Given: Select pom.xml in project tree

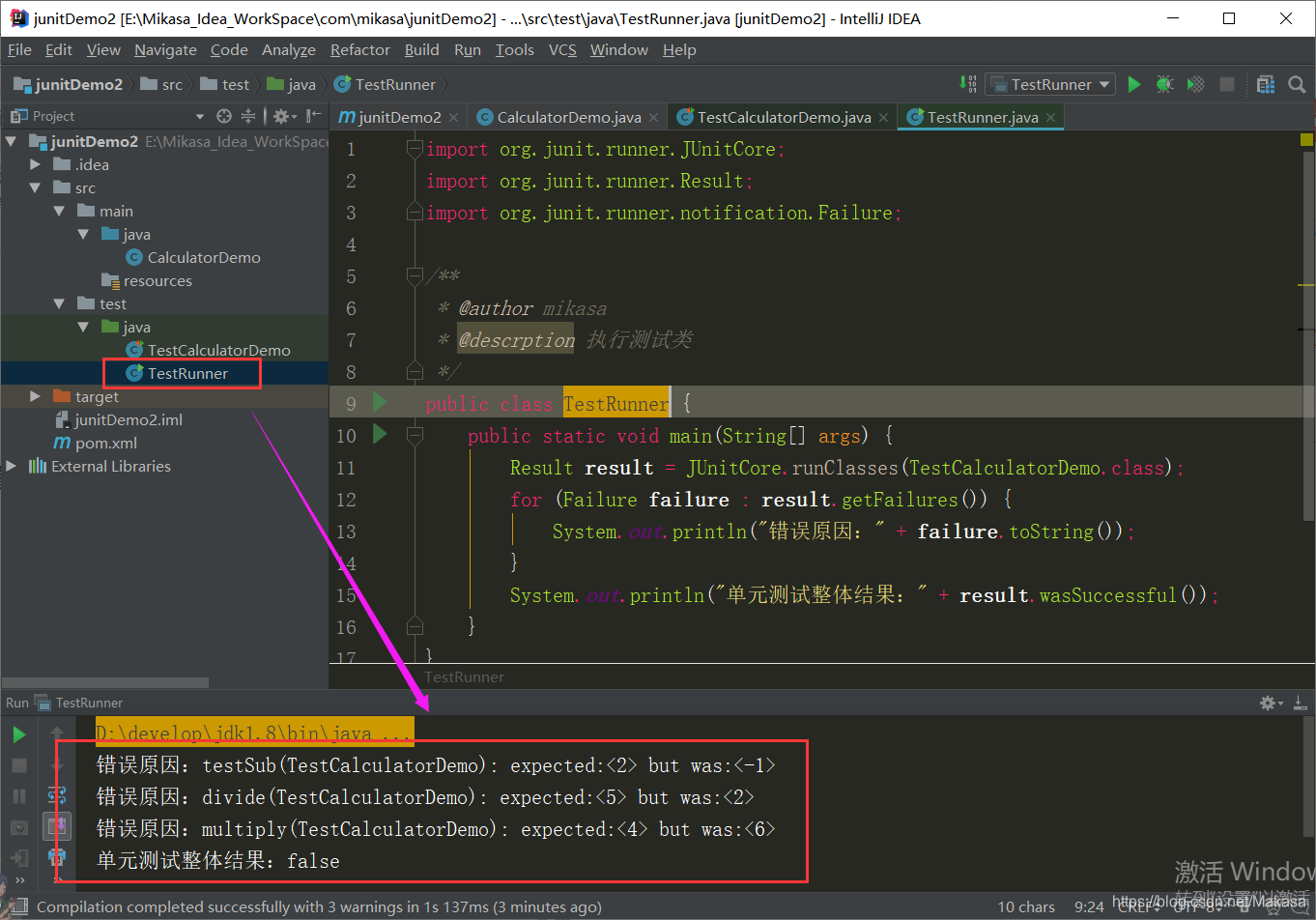Looking at the screenshot, I should (x=106, y=443).
